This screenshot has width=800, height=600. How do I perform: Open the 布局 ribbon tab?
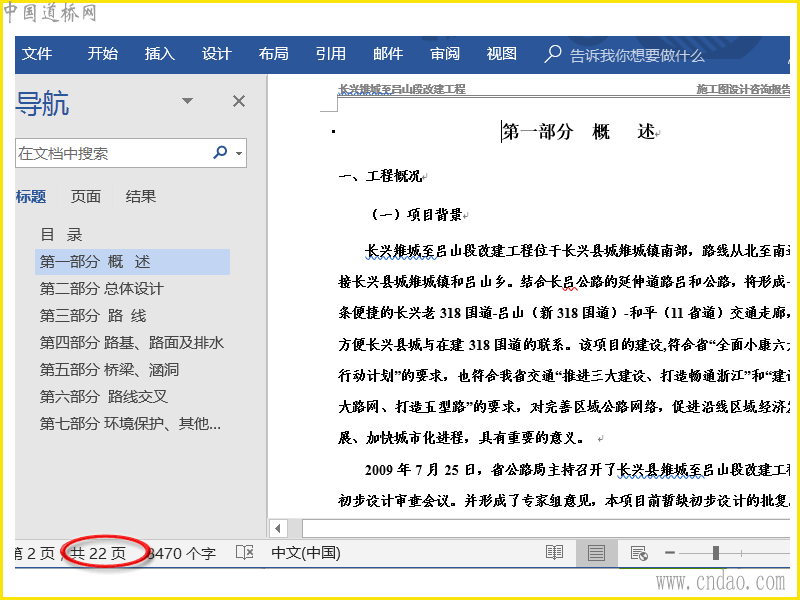[273, 54]
